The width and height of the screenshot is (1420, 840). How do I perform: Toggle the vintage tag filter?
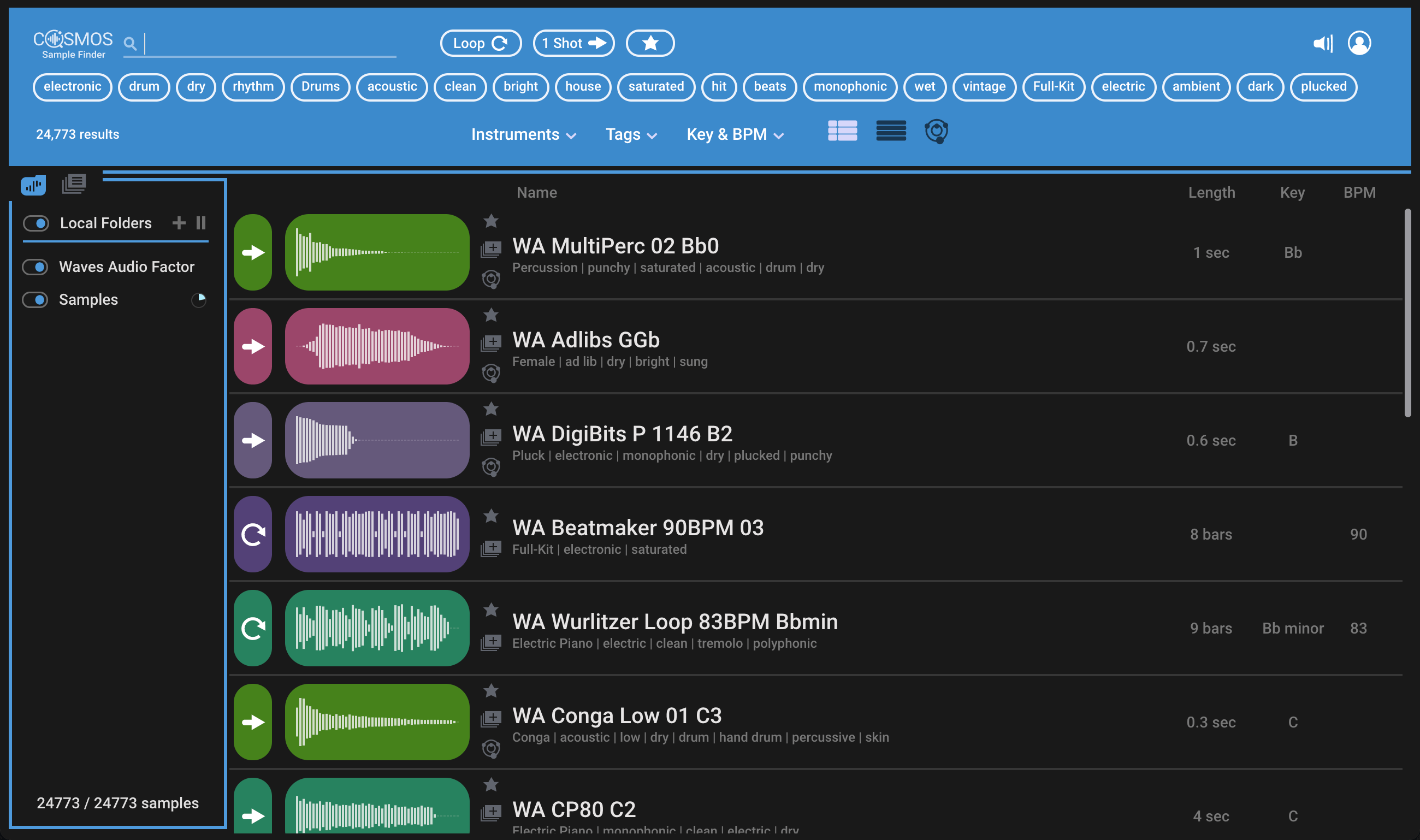point(984,87)
